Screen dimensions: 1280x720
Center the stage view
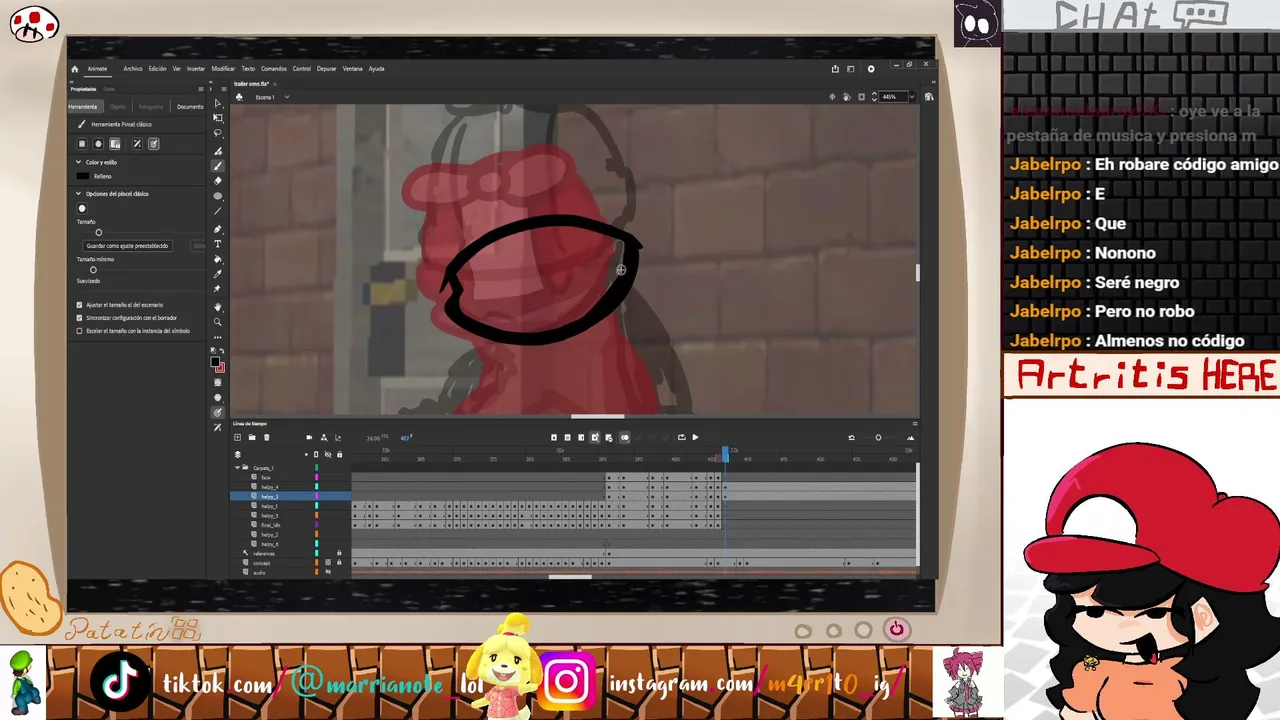point(832,97)
